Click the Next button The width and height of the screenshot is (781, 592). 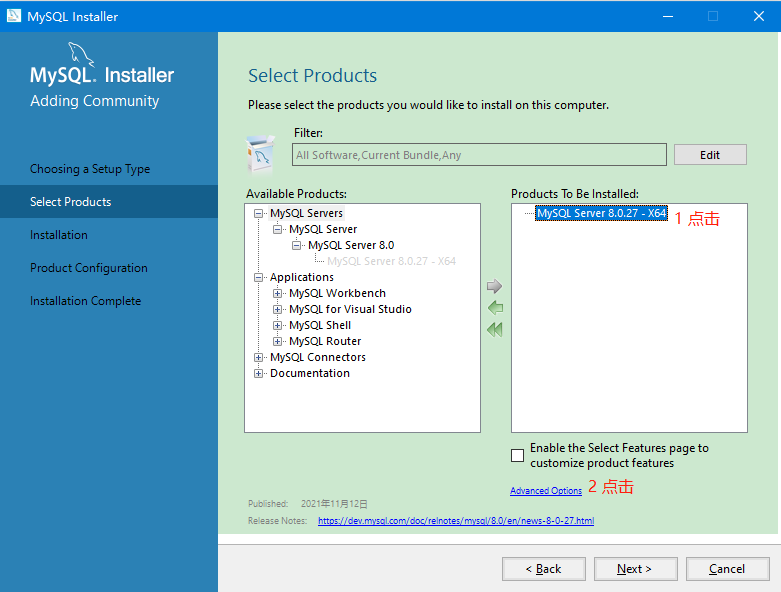pos(635,569)
